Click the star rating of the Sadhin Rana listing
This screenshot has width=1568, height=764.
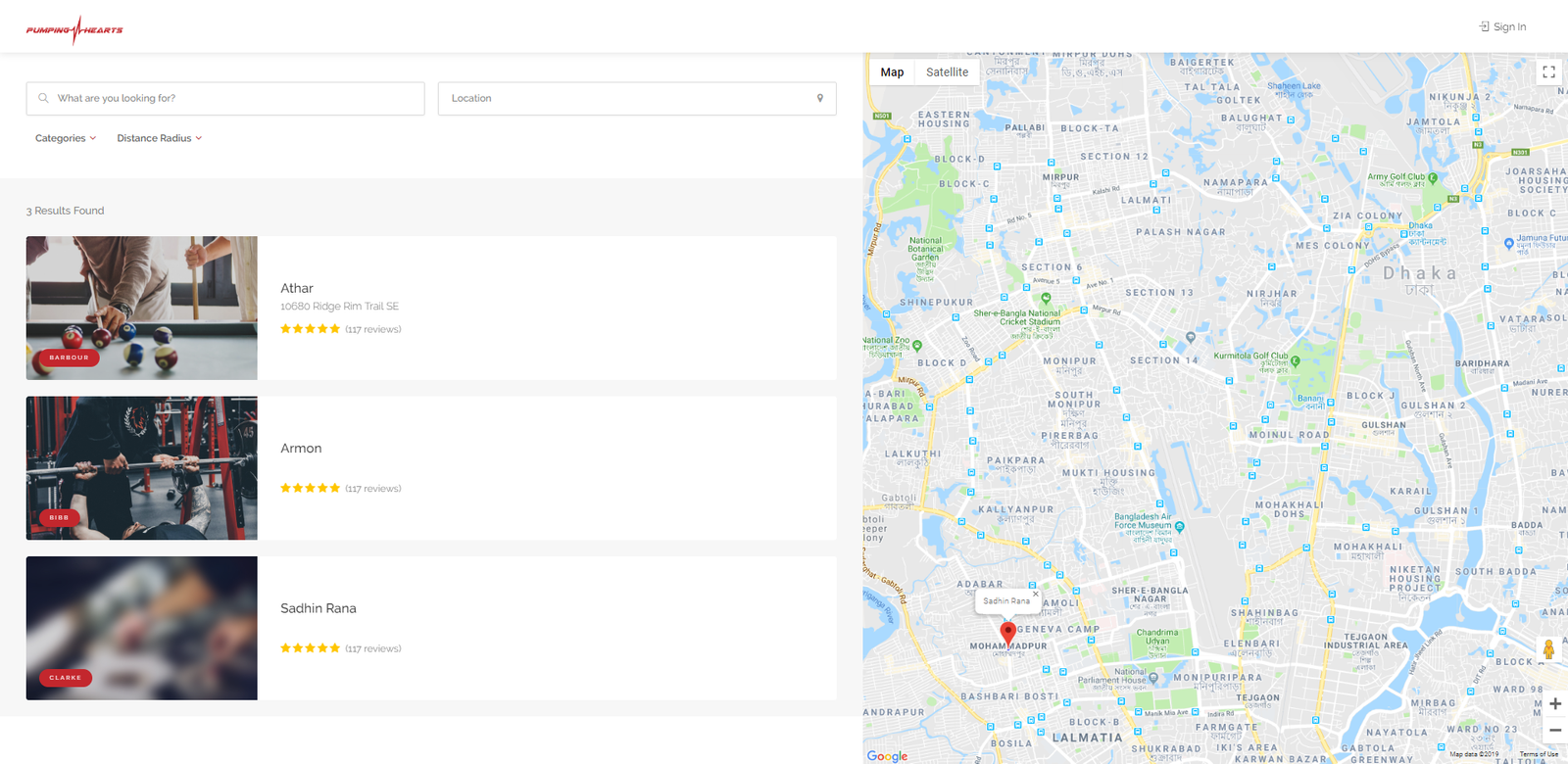(x=310, y=648)
